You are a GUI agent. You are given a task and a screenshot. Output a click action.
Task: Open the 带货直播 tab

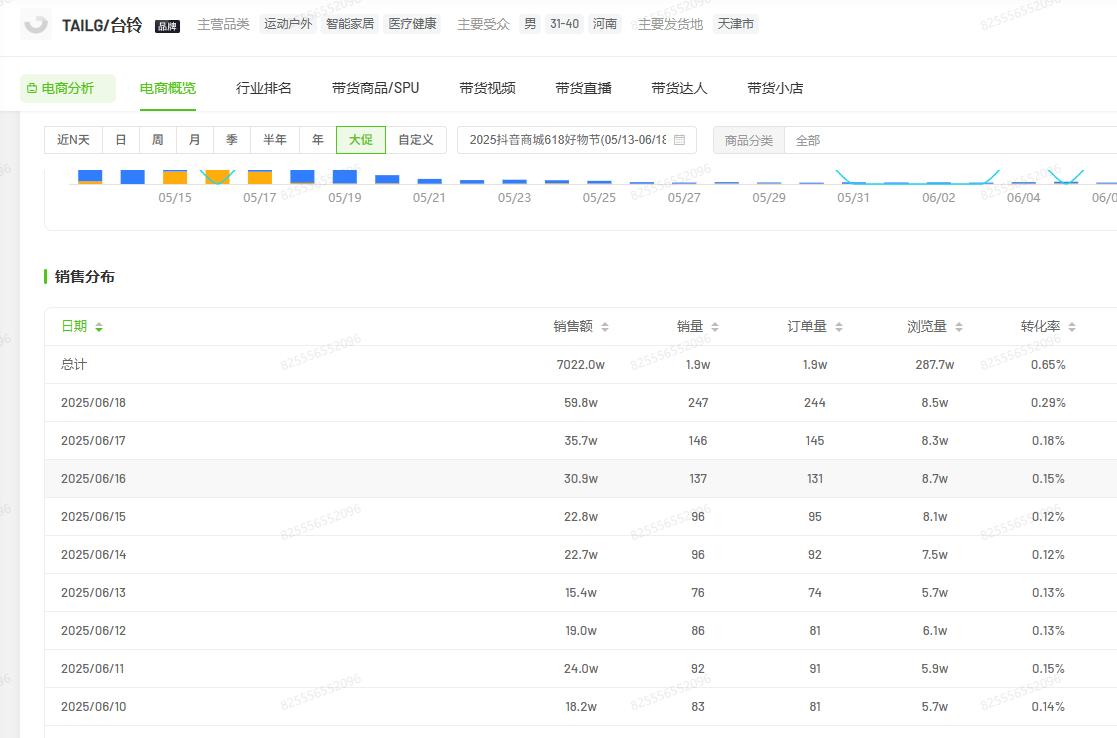pyautogui.click(x=583, y=88)
